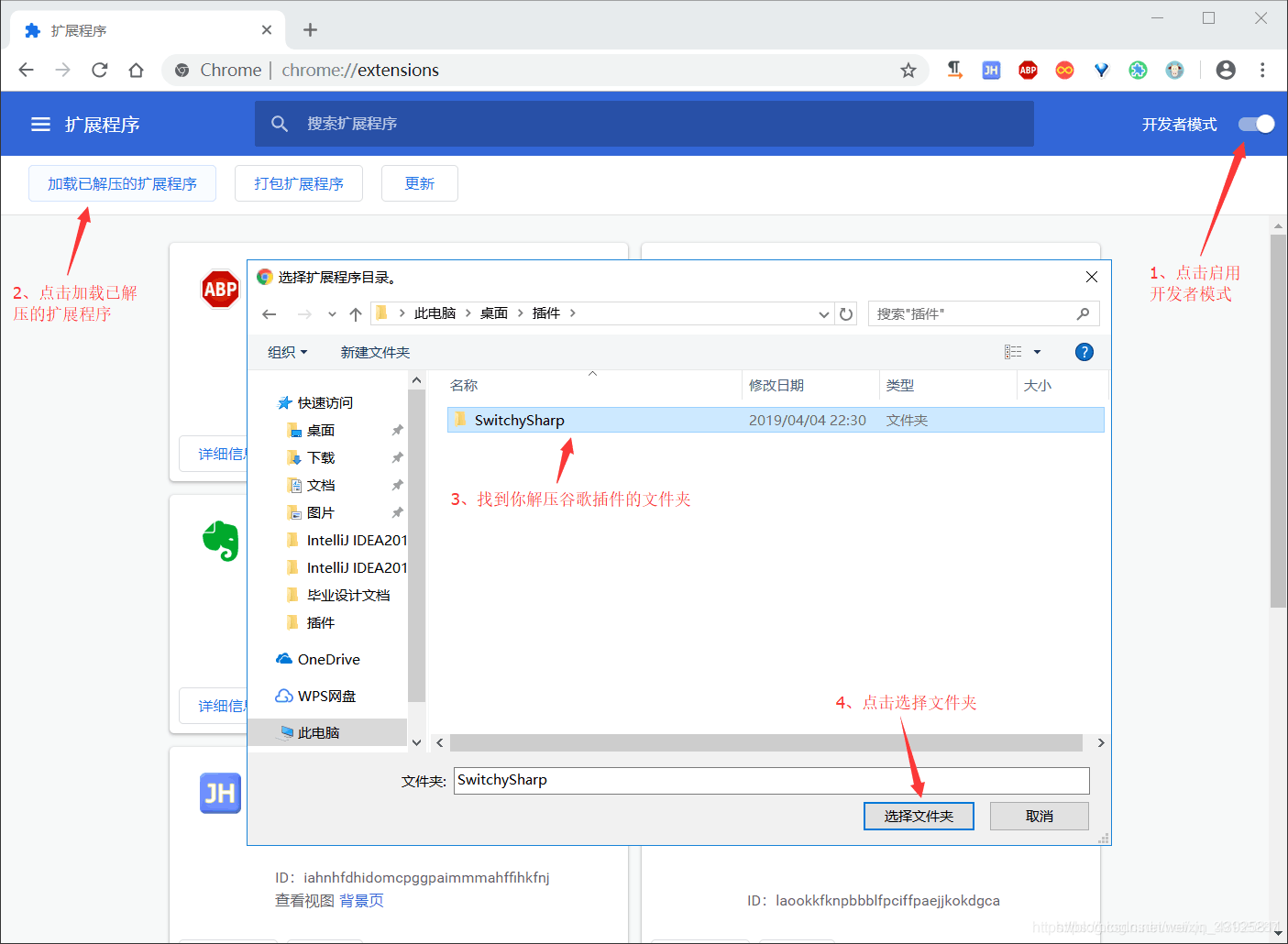Select 桌面 in the path breadcrumb
1288x944 pixels.
pyautogui.click(x=494, y=313)
